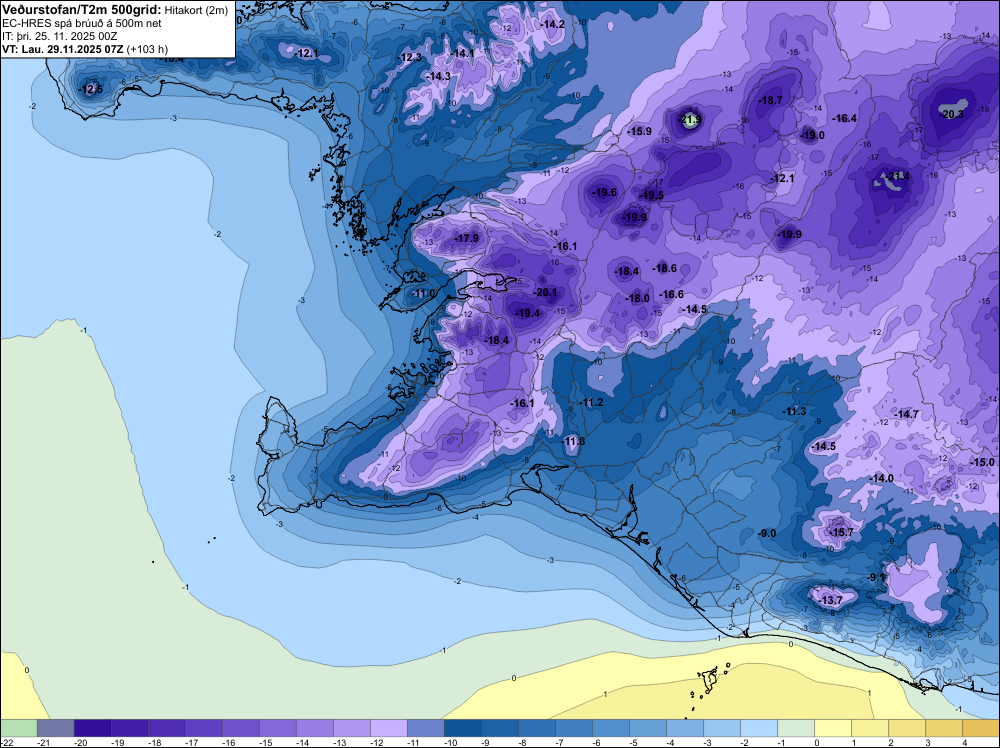Click the -19.4 temperature label
Viewport: 1000px width, 748px height.
527,313
